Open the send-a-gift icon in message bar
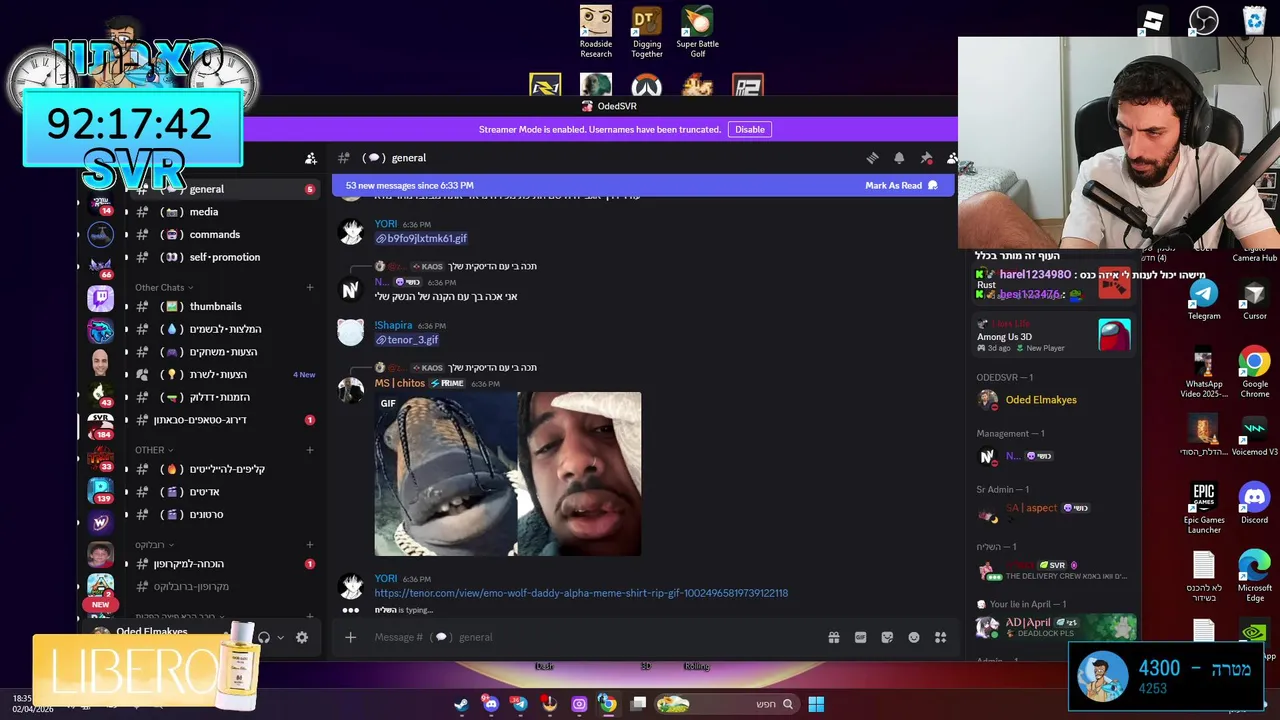 tap(834, 637)
